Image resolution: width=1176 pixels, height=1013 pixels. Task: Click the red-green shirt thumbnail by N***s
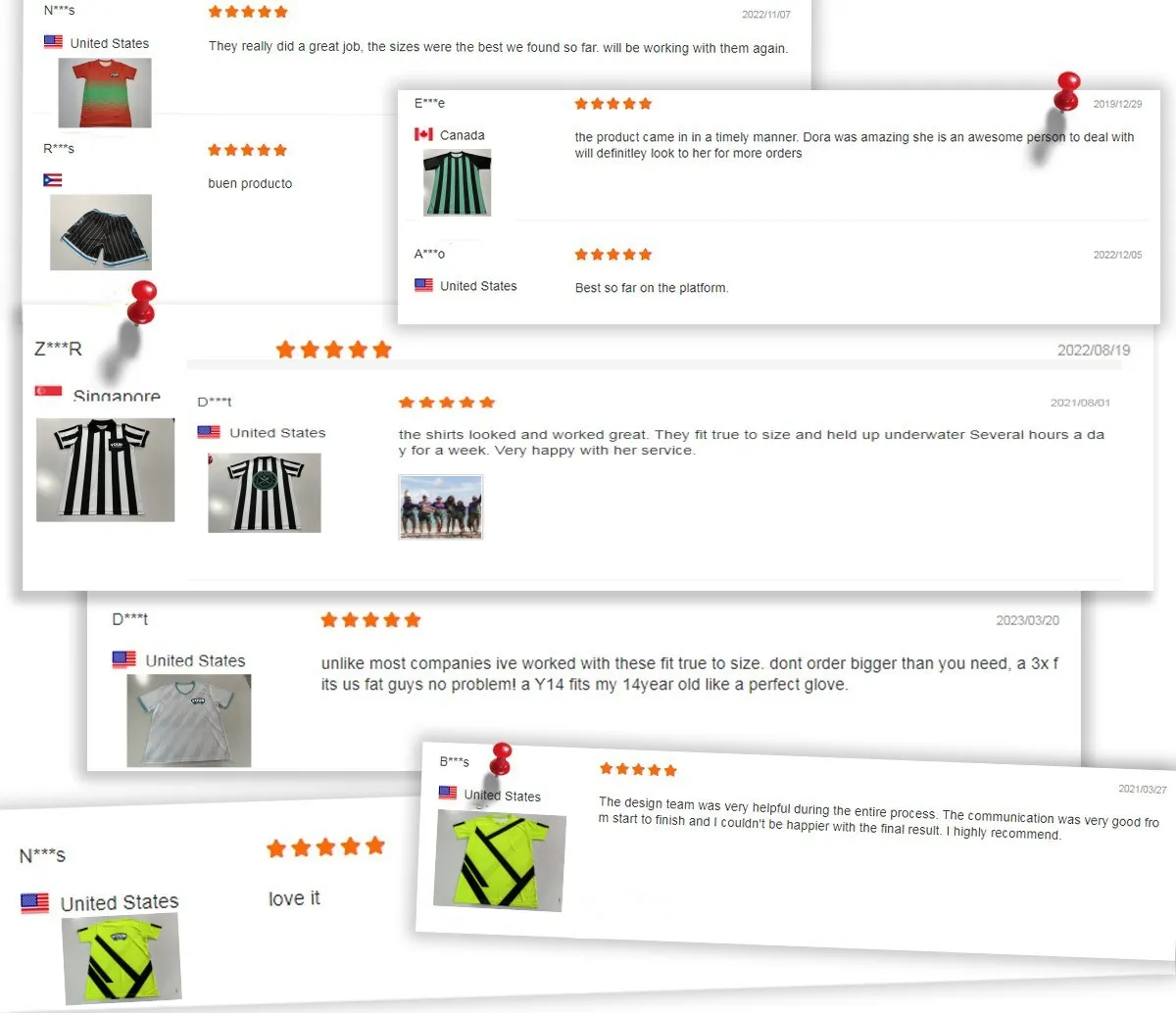105,92
